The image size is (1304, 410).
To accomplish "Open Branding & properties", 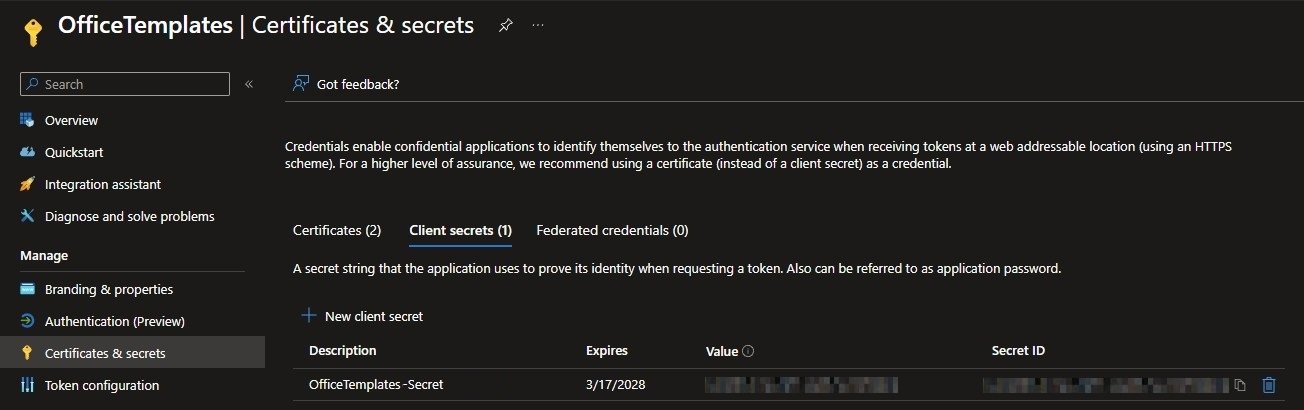I will (108, 289).
